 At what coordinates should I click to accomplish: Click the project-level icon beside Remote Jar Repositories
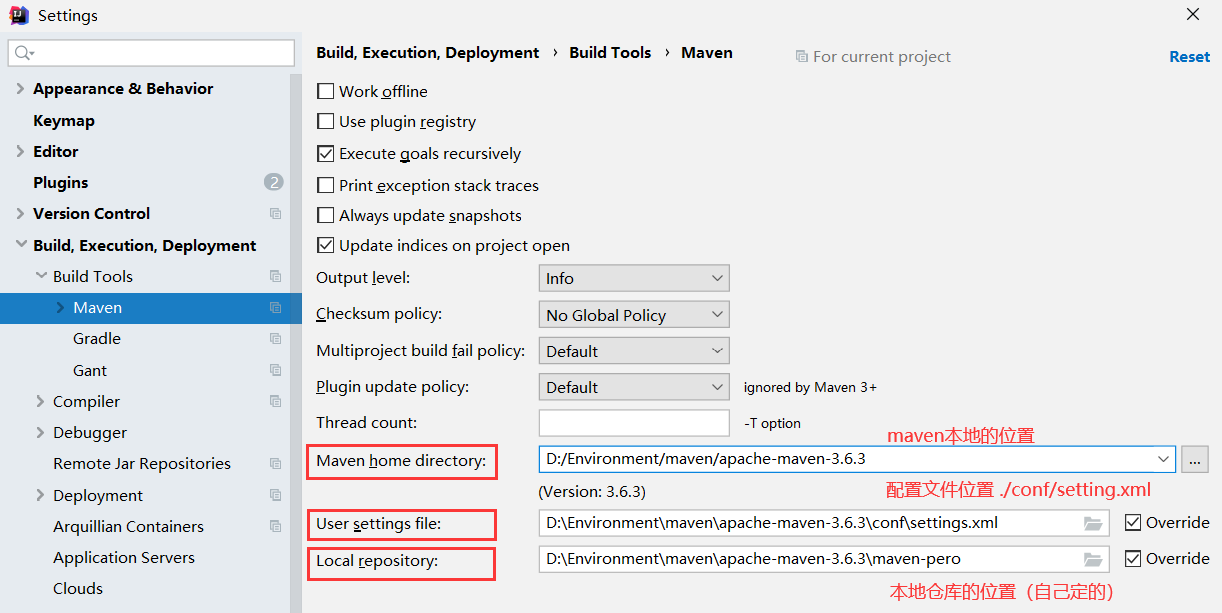[275, 464]
